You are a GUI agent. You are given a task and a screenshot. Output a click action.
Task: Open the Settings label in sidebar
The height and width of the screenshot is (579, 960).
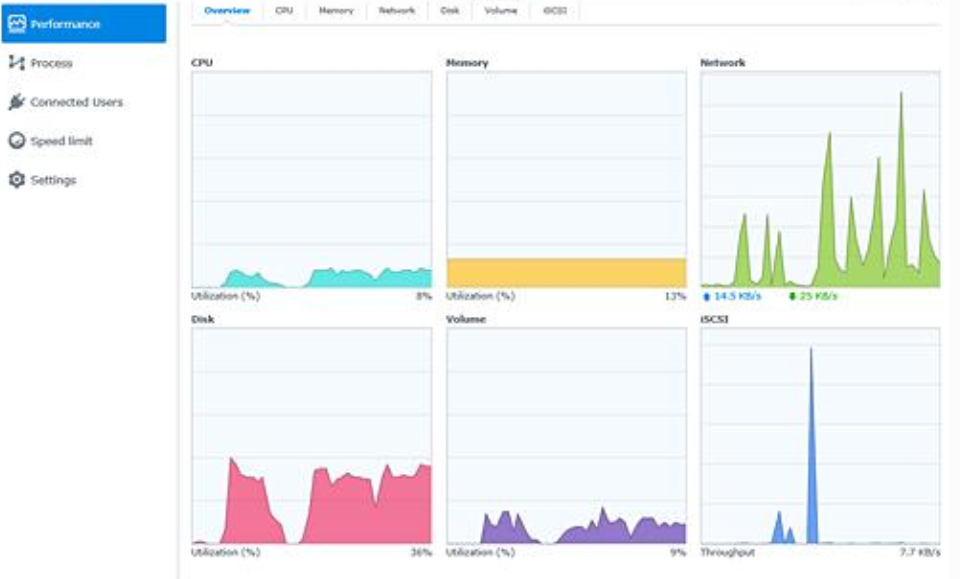53,180
